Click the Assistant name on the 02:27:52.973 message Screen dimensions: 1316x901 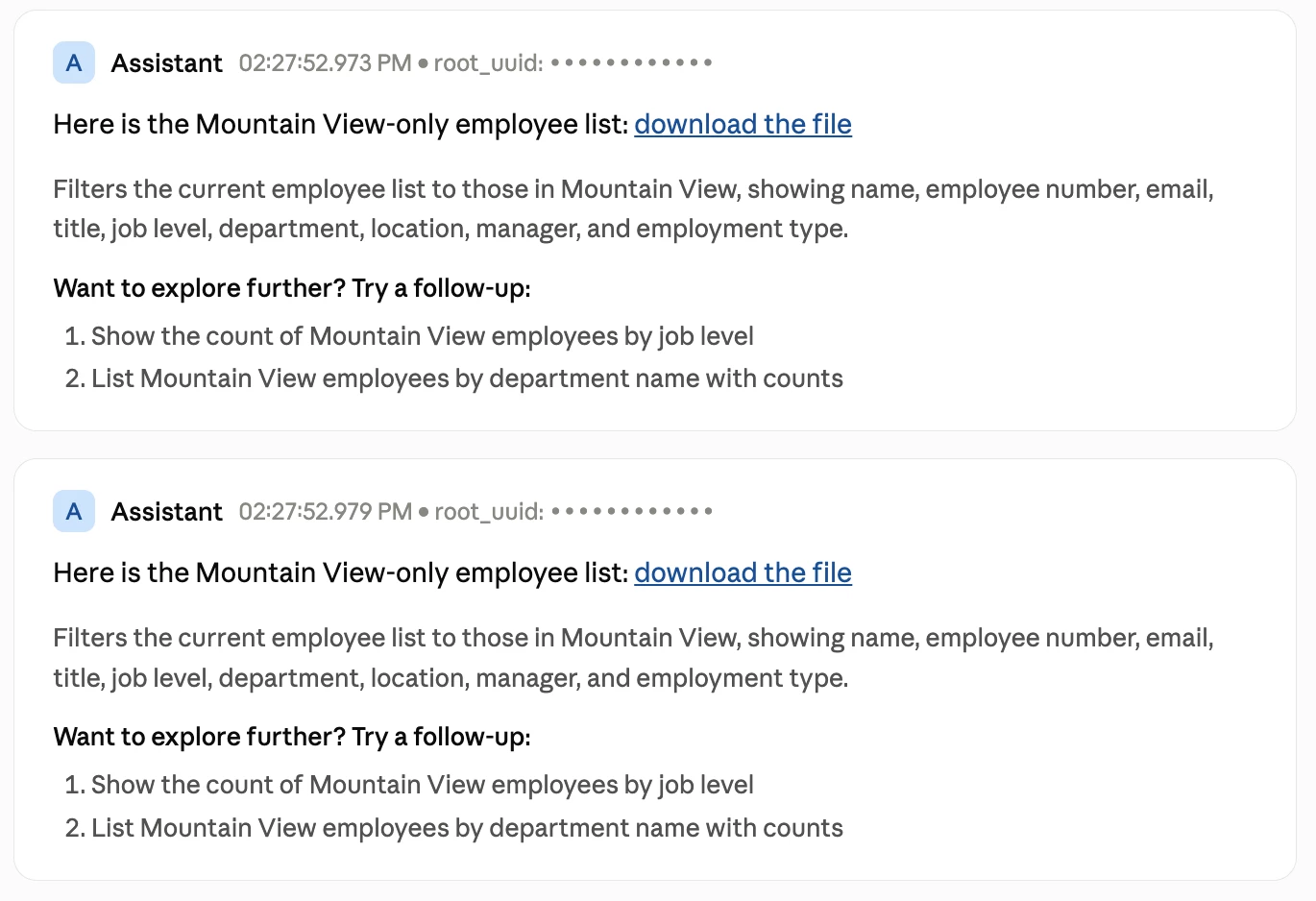click(x=167, y=63)
